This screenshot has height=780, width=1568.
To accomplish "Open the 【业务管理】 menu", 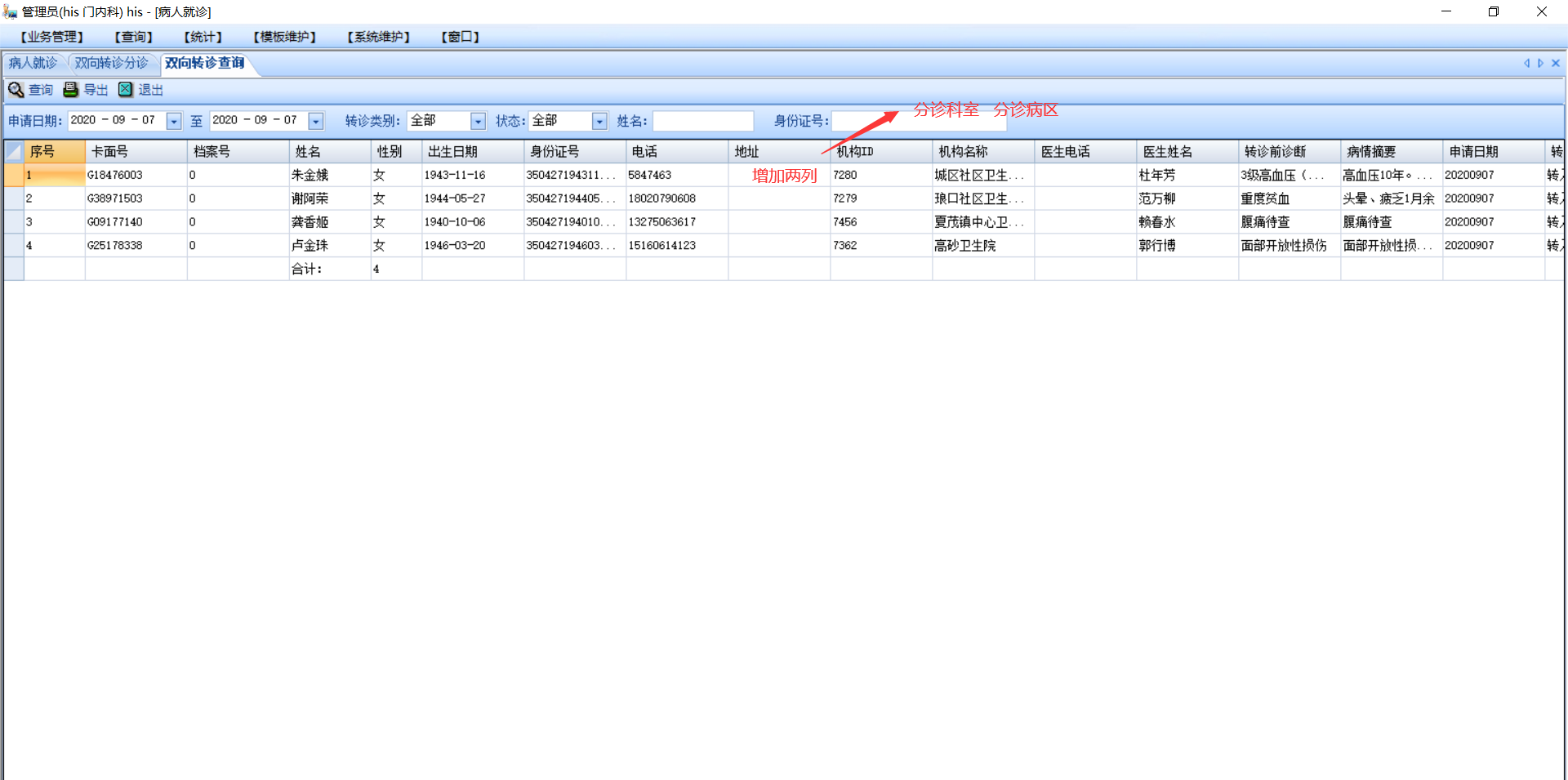I will click(x=51, y=37).
